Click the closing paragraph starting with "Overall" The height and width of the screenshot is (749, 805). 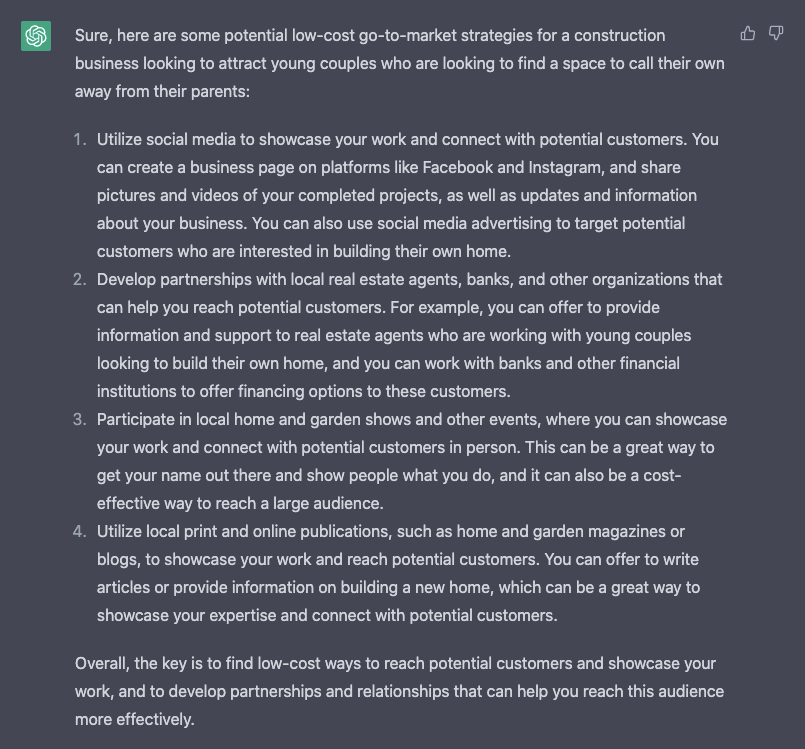(399, 692)
